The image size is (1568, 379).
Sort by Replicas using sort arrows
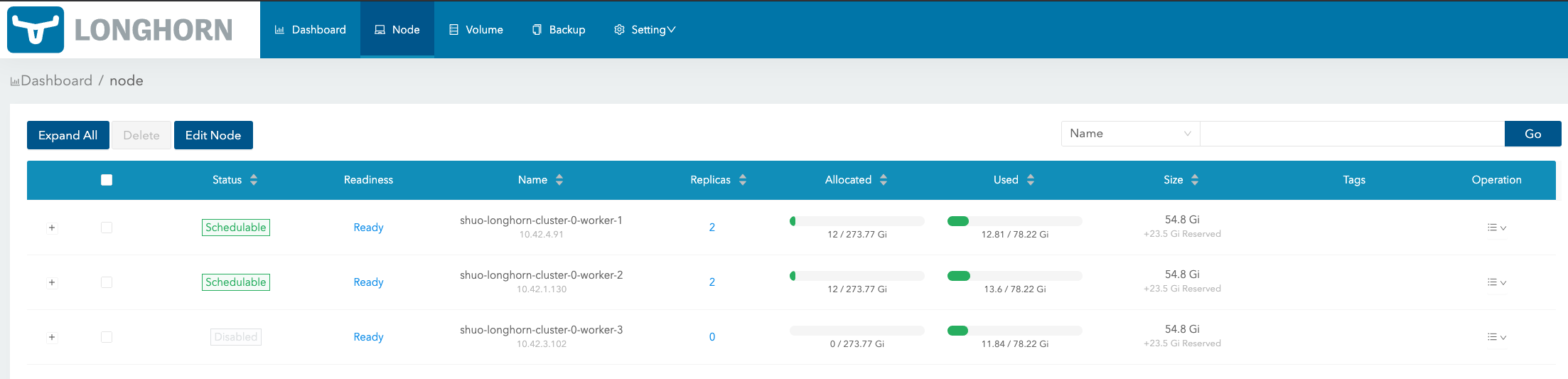point(743,180)
